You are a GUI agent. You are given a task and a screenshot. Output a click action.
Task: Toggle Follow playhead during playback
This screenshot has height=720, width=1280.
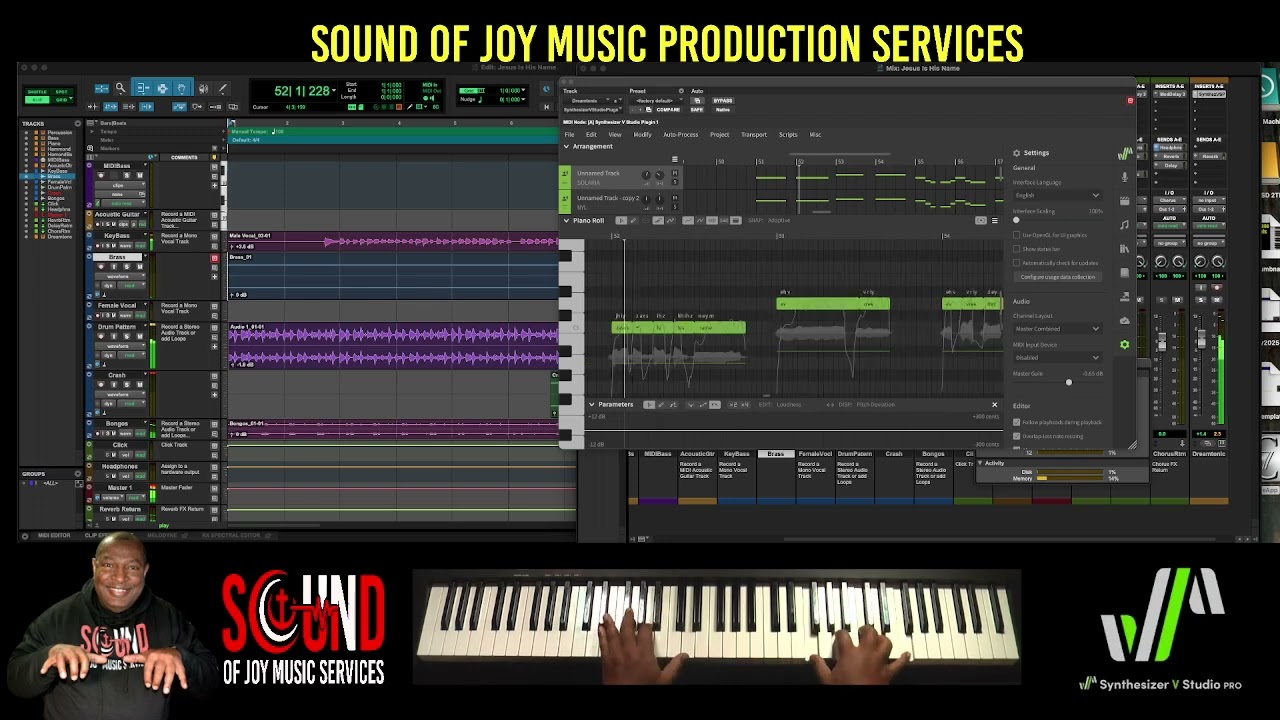tap(1016, 422)
